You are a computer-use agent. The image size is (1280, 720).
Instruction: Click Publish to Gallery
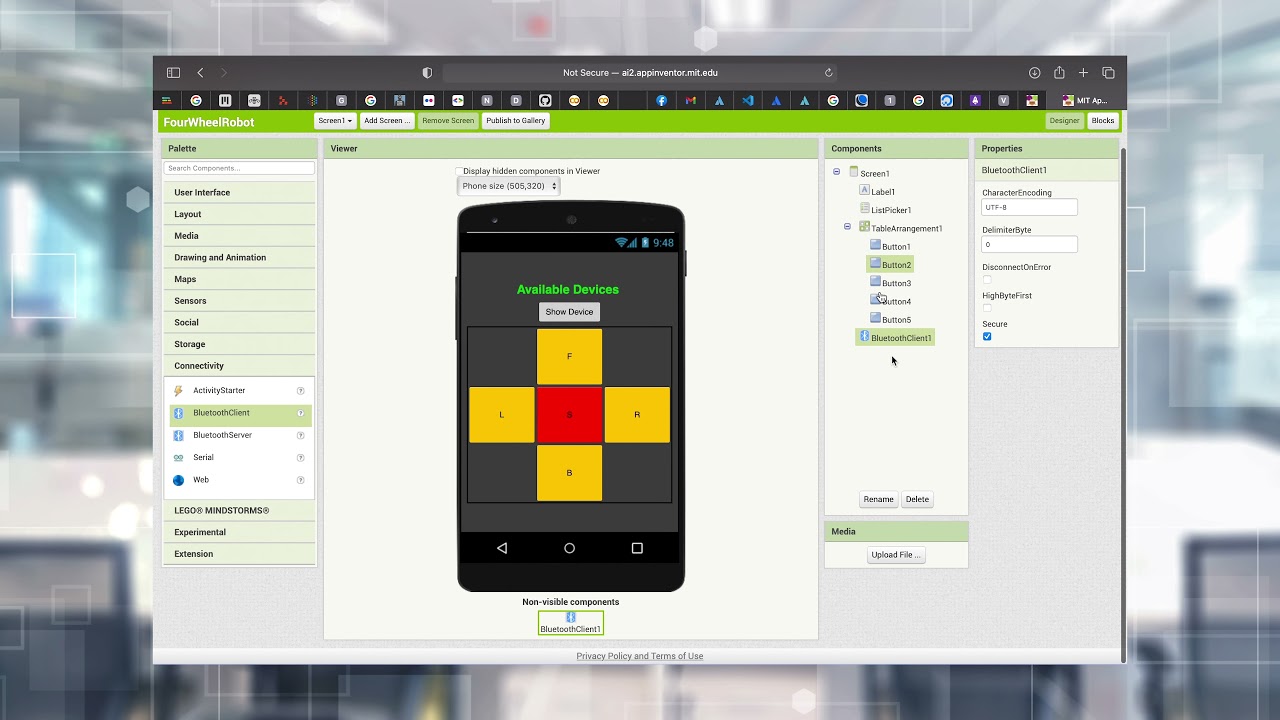coord(516,121)
